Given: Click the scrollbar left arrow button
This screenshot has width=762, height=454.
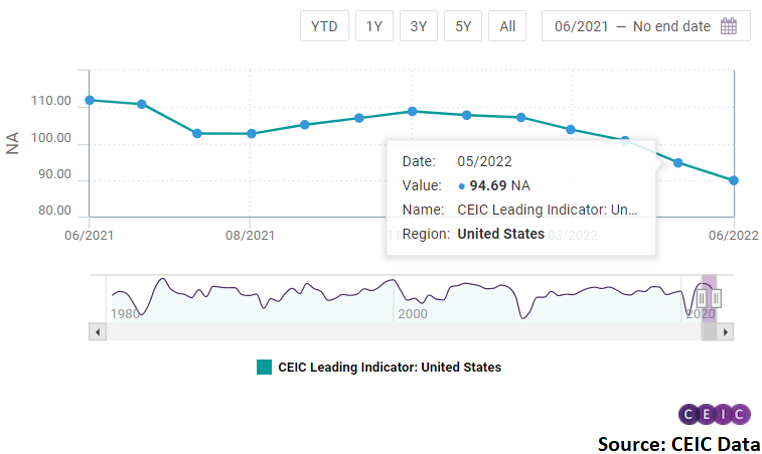Looking at the screenshot, I should (97, 331).
